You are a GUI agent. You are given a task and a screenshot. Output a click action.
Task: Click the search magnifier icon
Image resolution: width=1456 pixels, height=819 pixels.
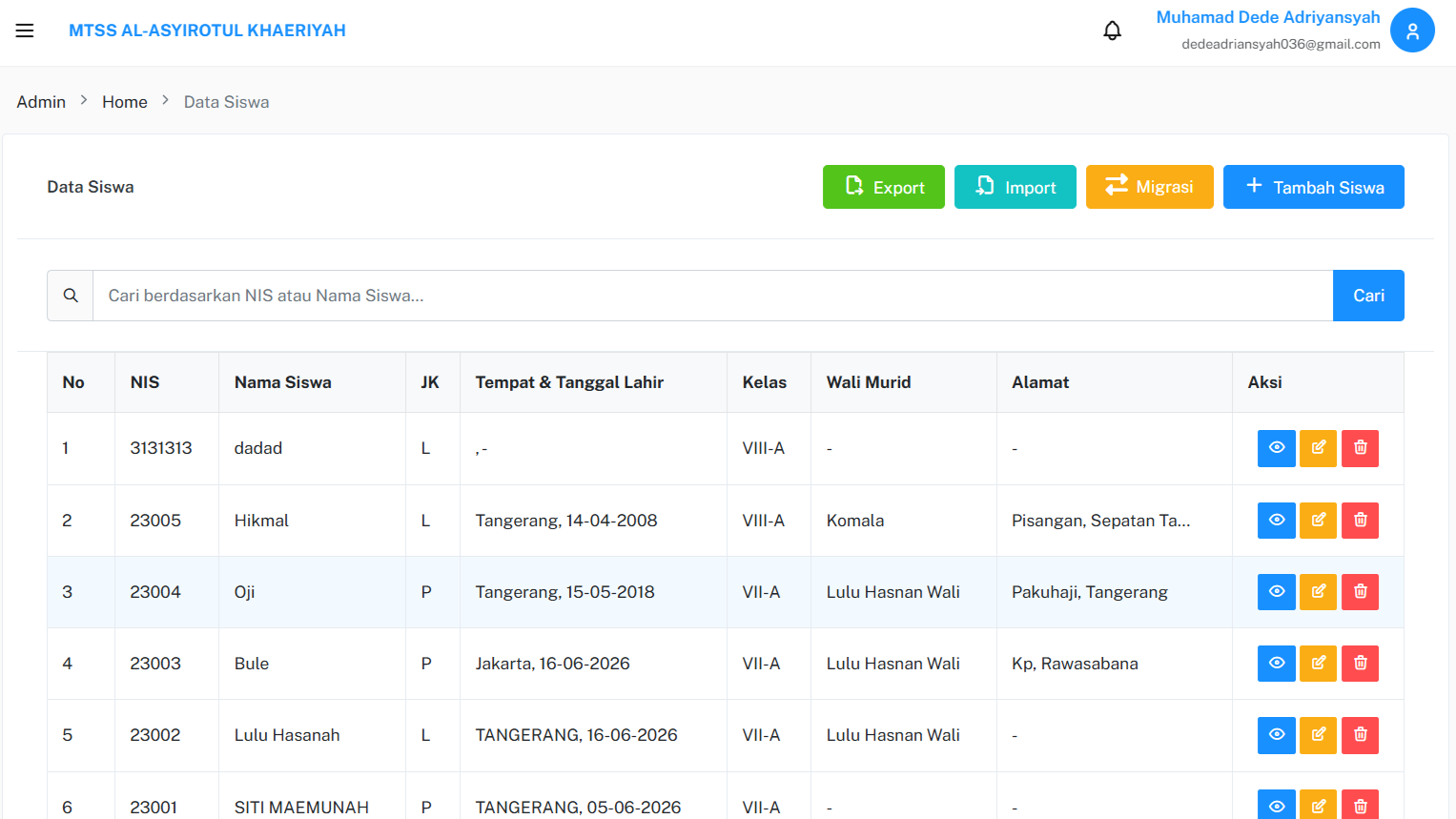[71, 296]
